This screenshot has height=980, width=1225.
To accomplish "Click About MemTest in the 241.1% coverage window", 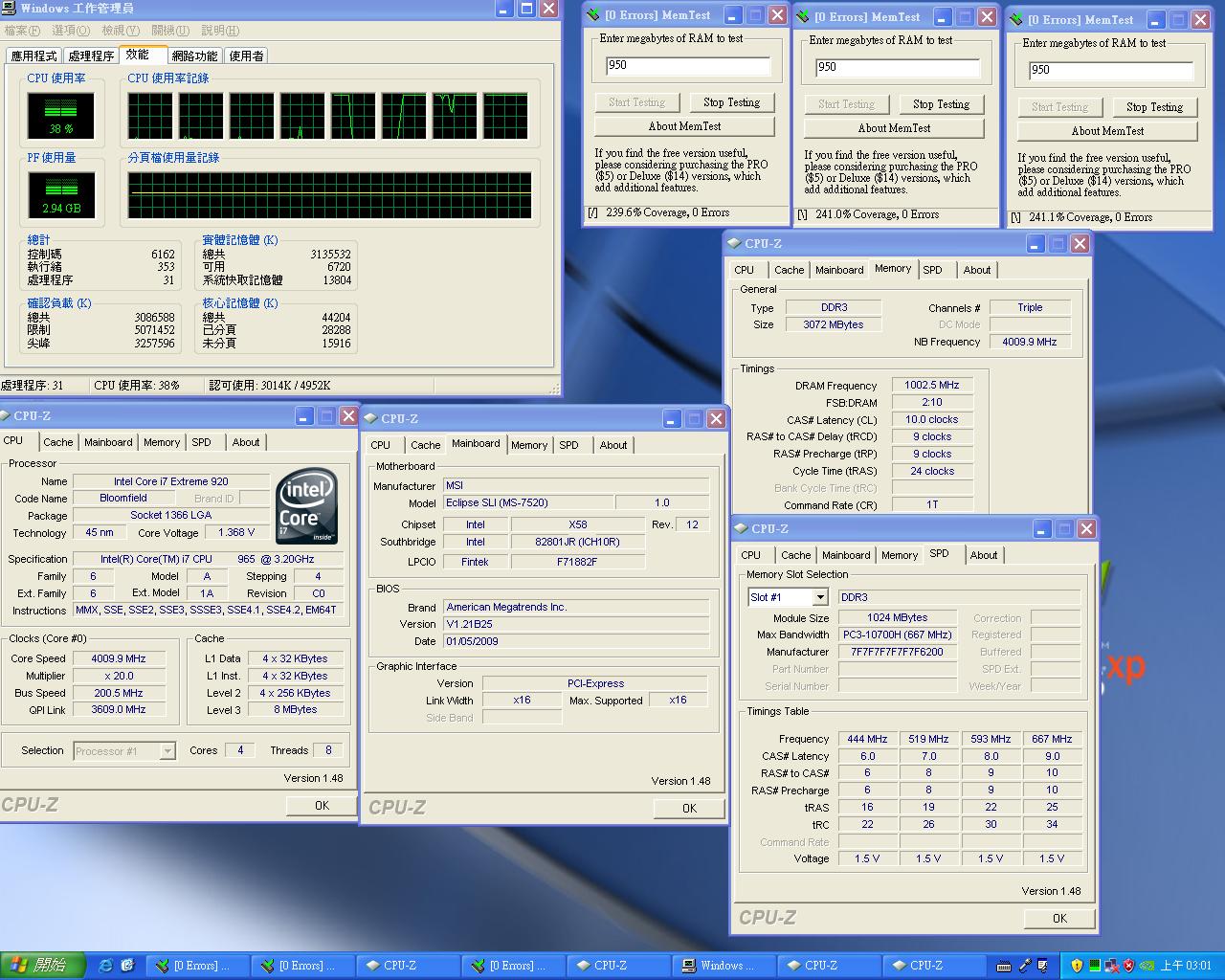I will tap(1107, 131).
